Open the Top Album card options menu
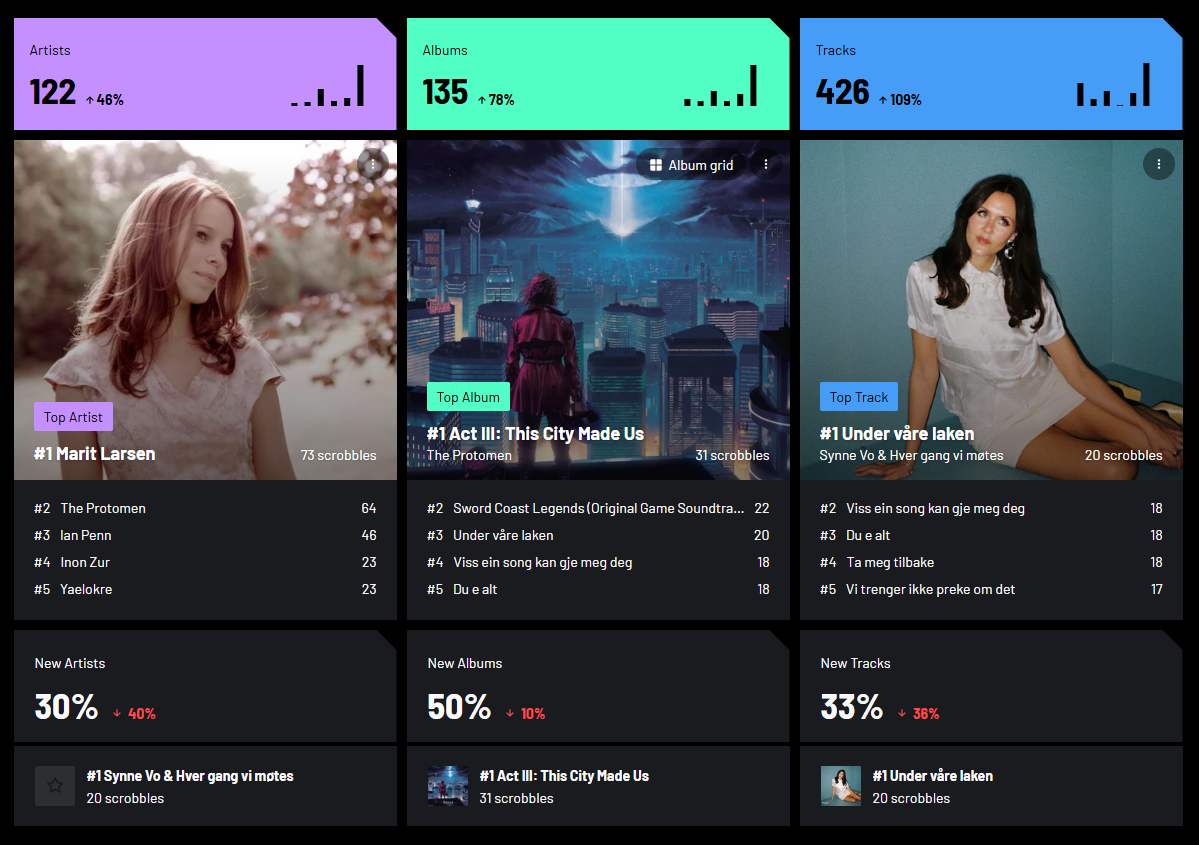This screenshot has width=1199, height=845. pyautogui.click(x=765, y=164)
